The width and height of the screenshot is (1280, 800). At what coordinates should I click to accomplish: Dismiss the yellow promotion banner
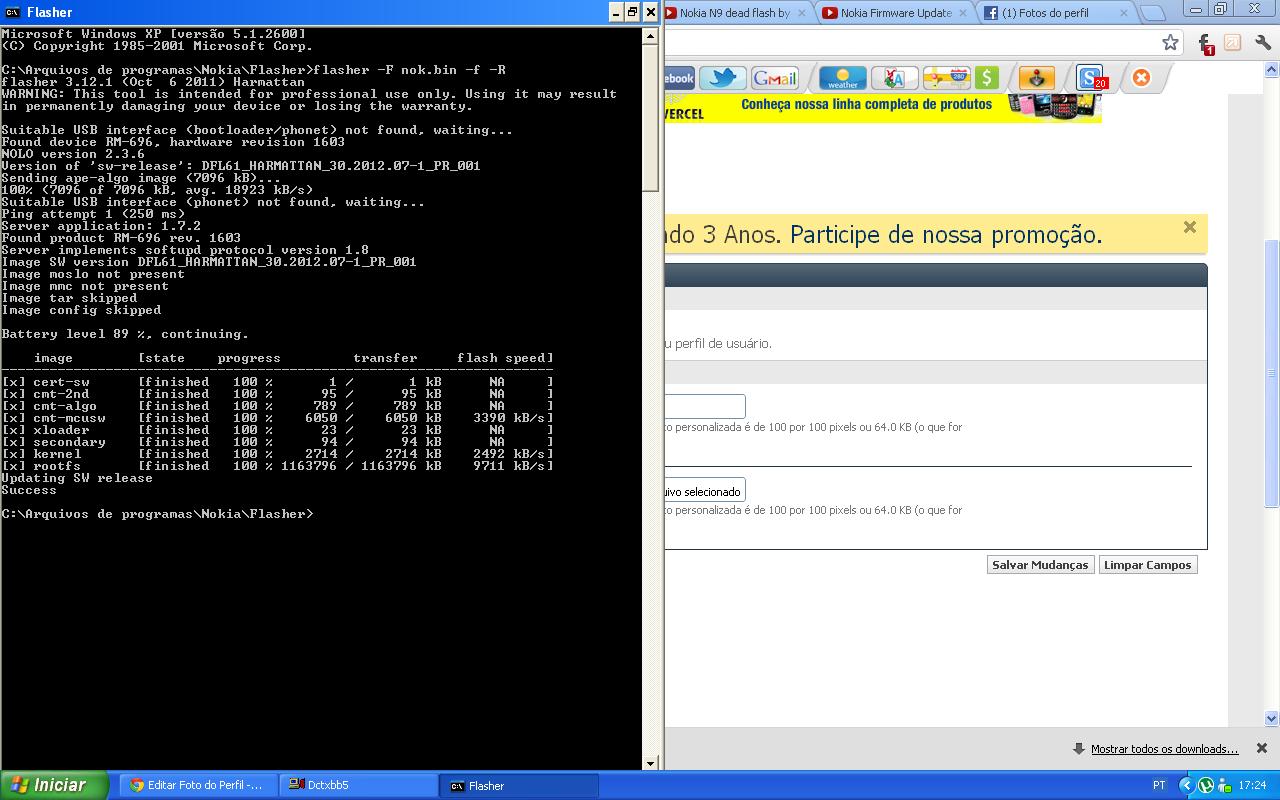(x=1190, y=227)
